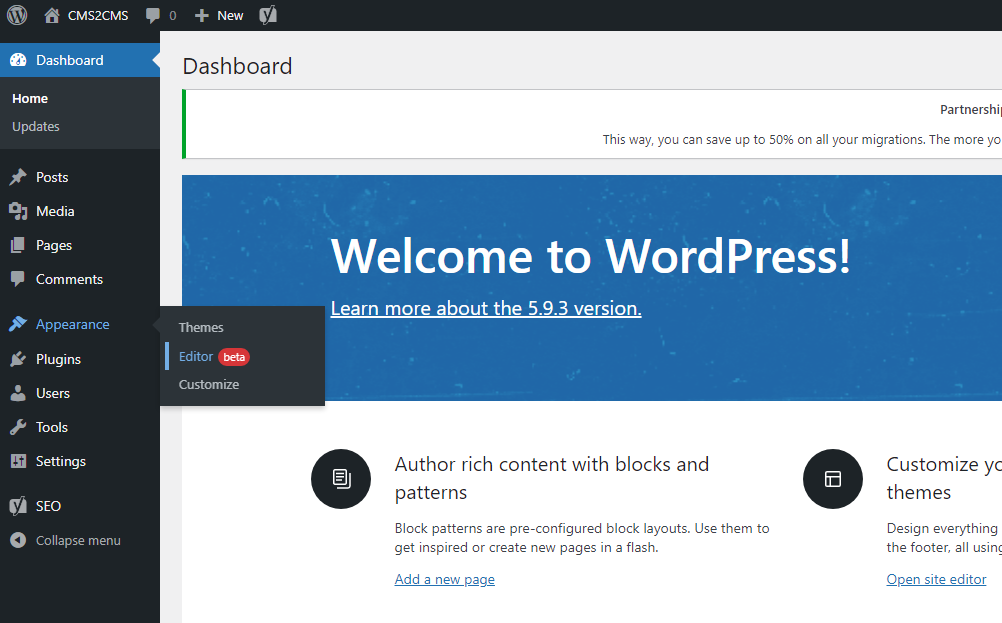Click the Appearance paintbrush icon
This screenshot has height=623, width=1002.
(18, 324)
